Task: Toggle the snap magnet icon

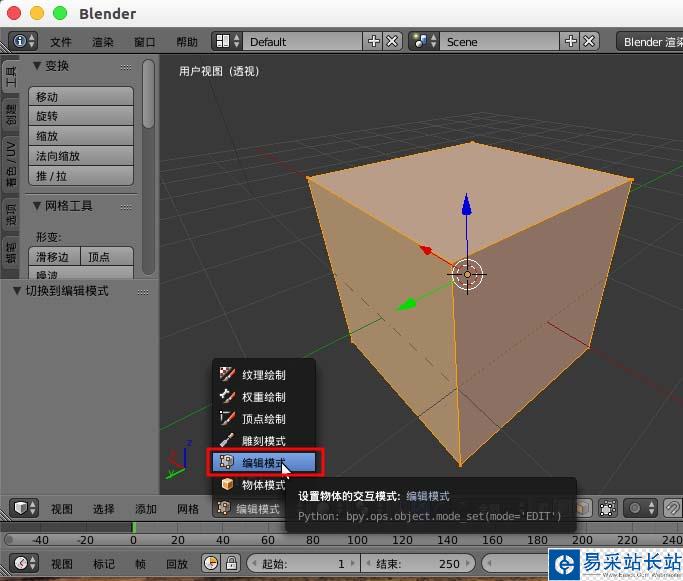Action: point(672,508)
